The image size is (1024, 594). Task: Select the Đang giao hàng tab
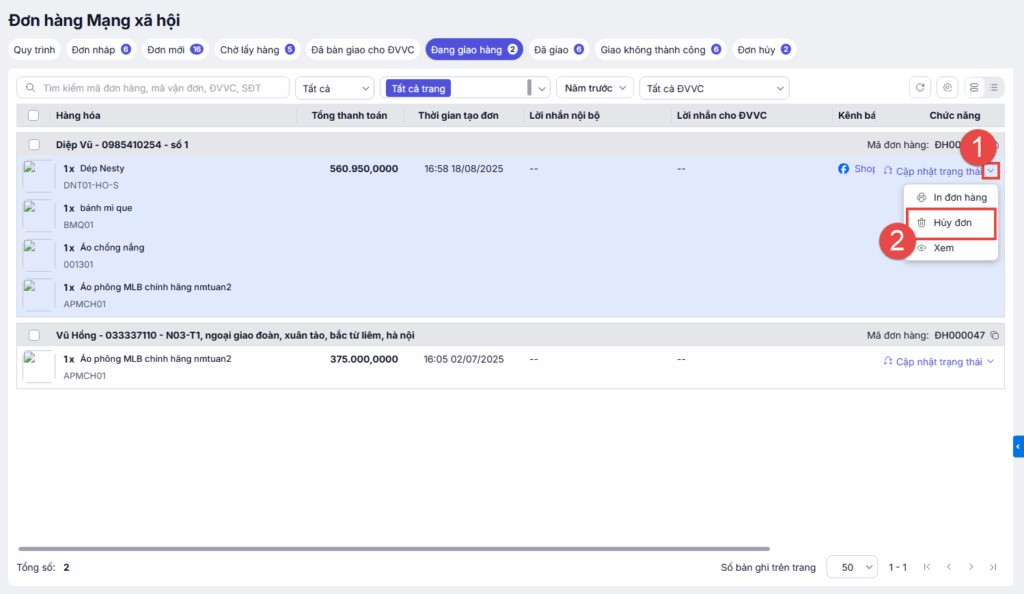474,50
